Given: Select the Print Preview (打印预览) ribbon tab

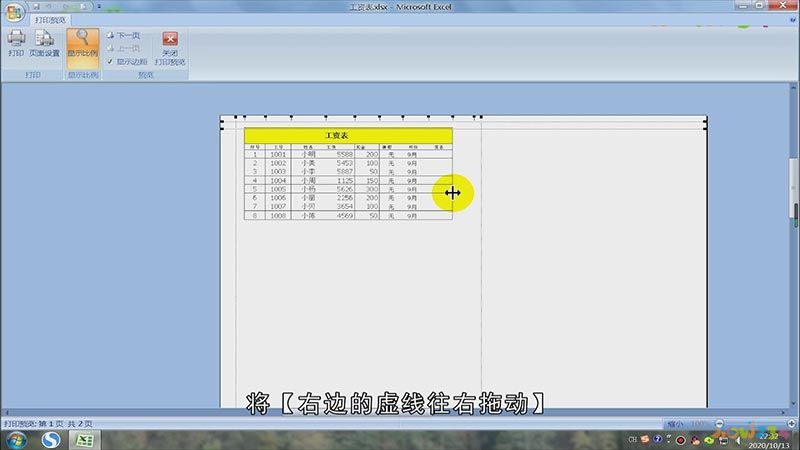Looking at the screenshot, I should point(51,20).
